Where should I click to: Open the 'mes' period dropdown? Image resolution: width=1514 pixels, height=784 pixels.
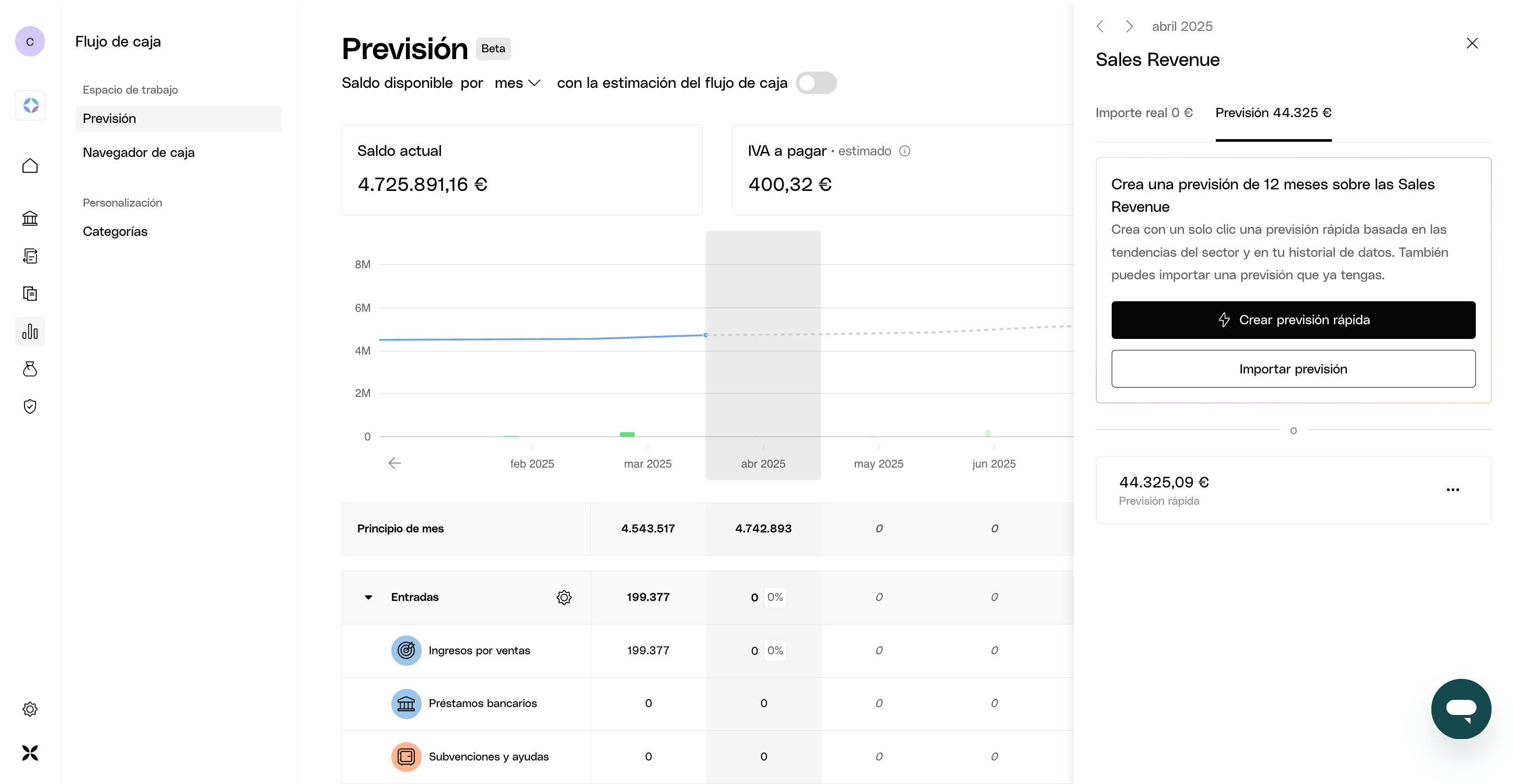(x=517, y=83)
